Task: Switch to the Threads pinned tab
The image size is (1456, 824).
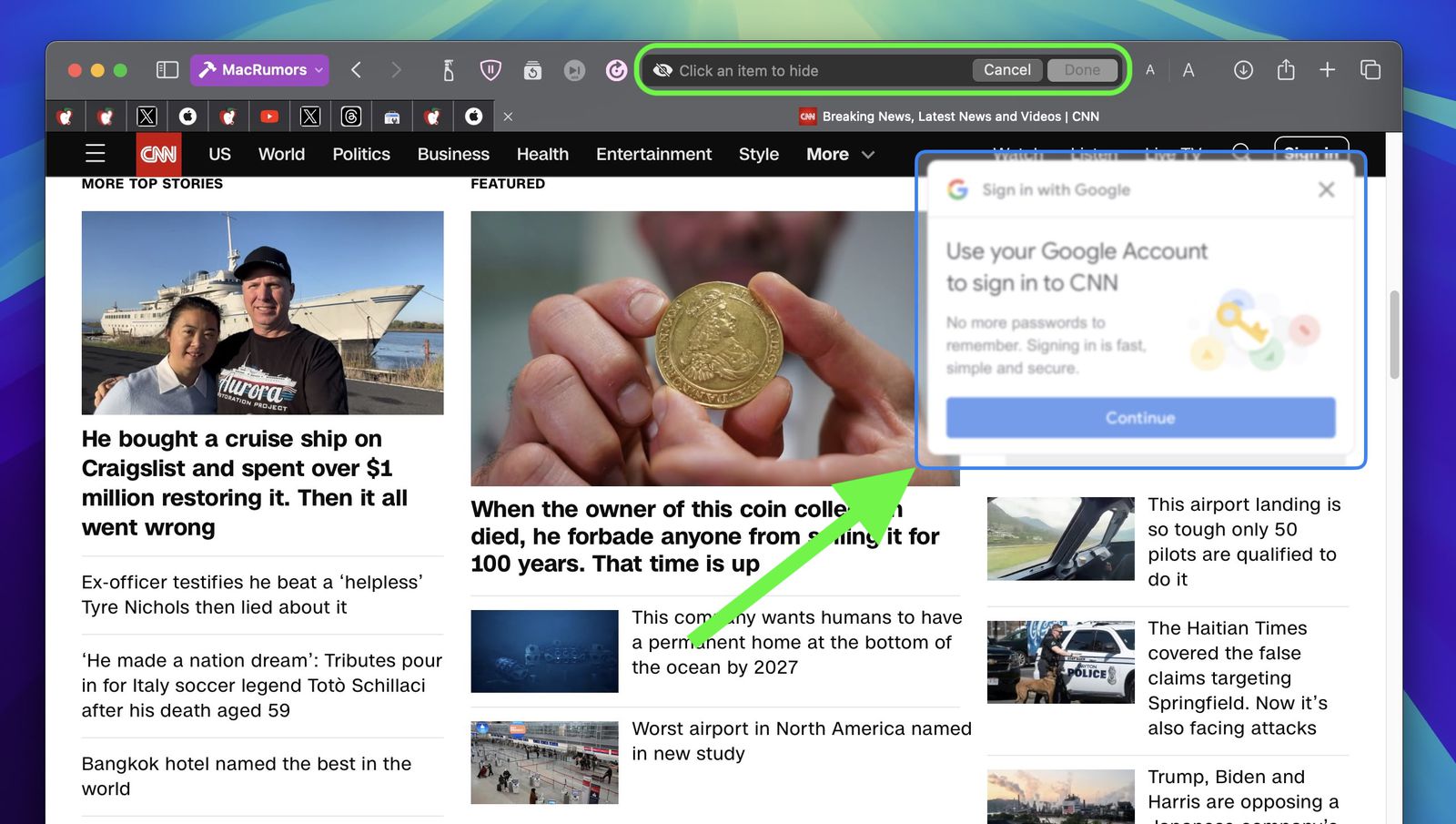Action: click(x=351, y=117)
